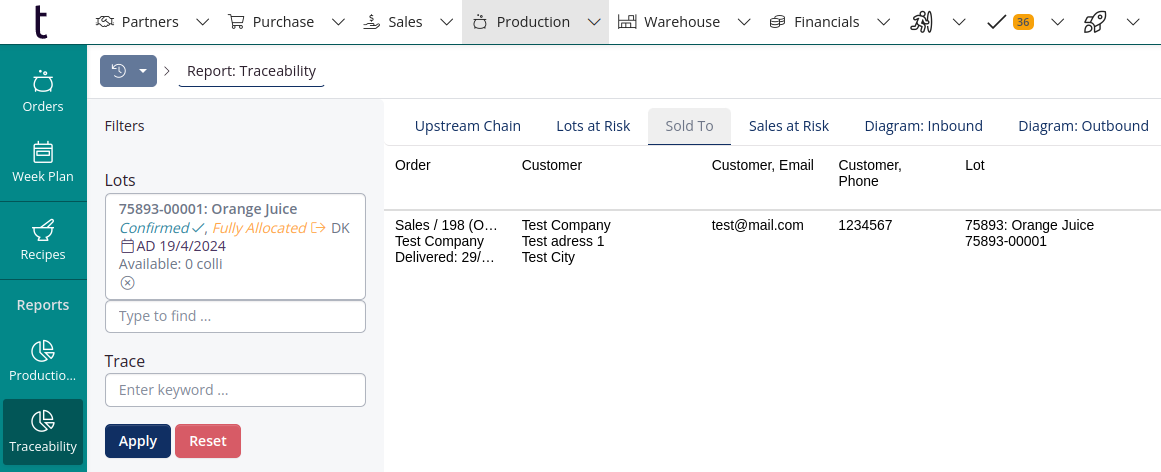This screenshot has height=472, width=1161.
Task: Open the history dropdown button
Action: point(128,71)
